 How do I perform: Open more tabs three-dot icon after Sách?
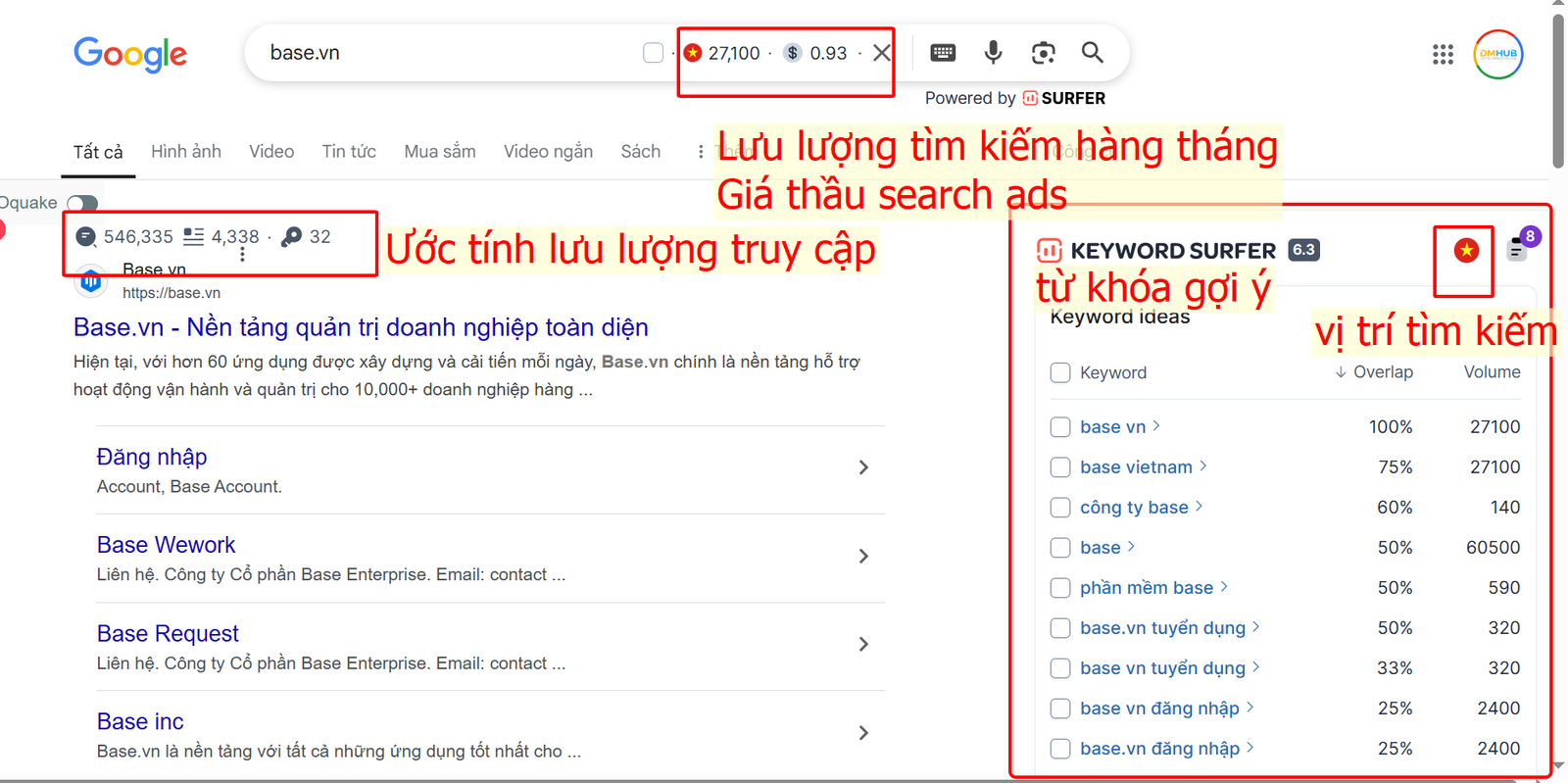point(700,152)
